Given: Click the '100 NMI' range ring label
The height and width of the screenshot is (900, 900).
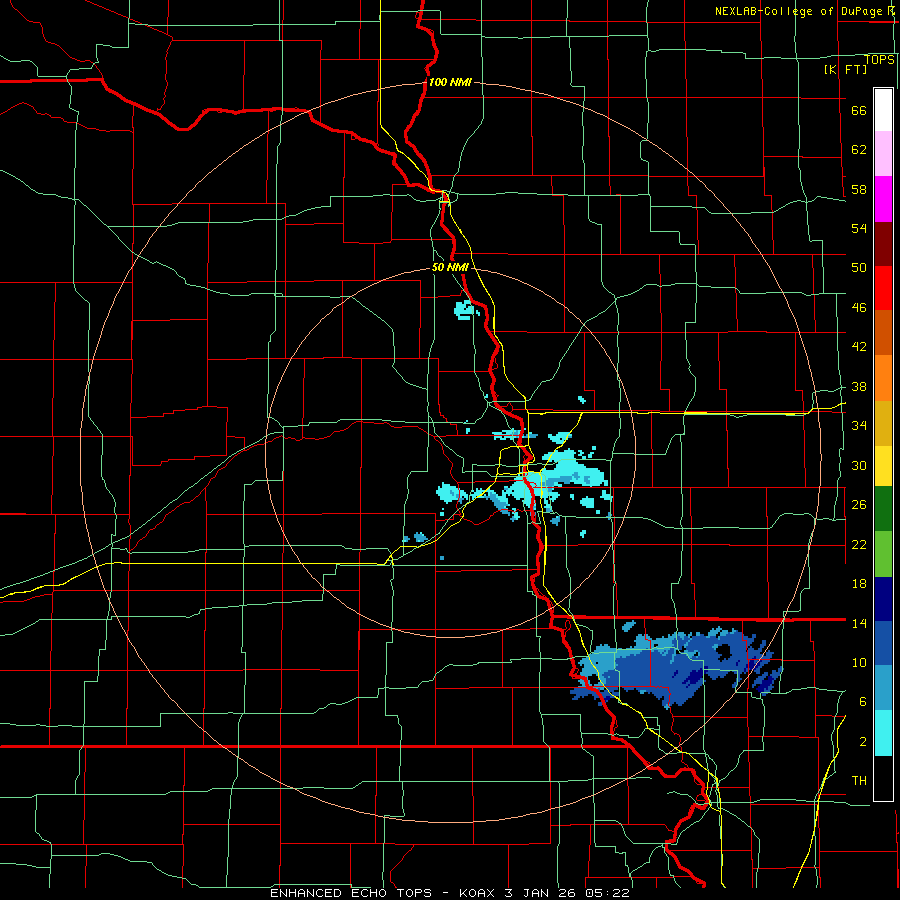Looking at the screenshot, I should [x=450, y=82].
